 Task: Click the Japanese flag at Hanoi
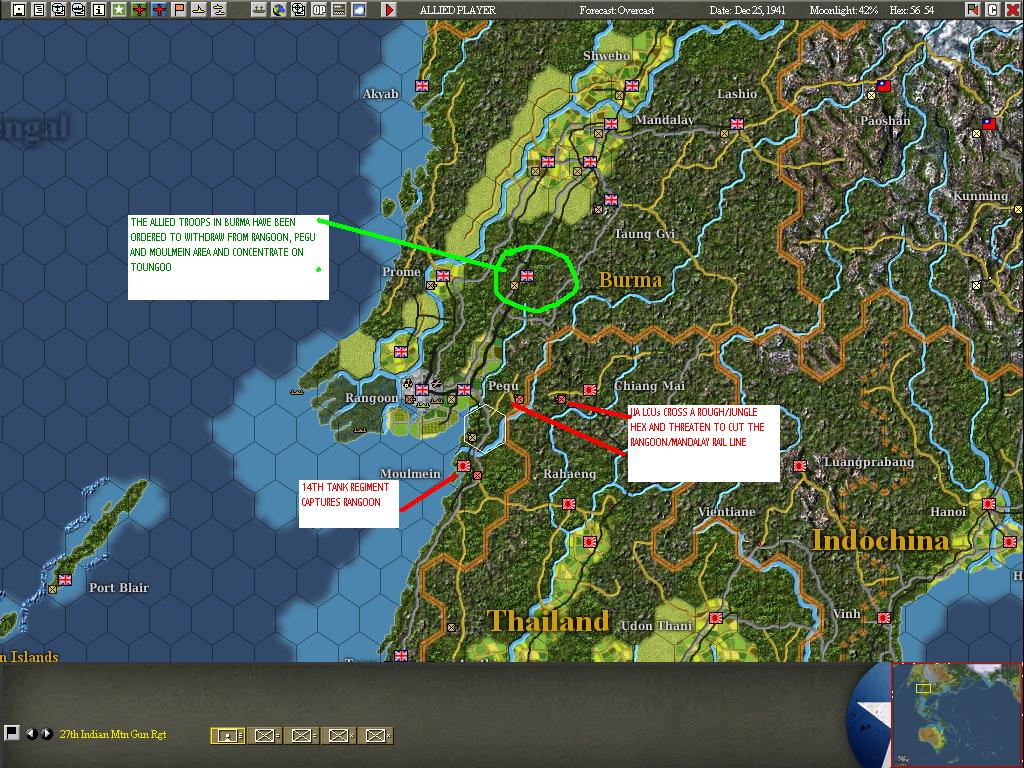989,504
